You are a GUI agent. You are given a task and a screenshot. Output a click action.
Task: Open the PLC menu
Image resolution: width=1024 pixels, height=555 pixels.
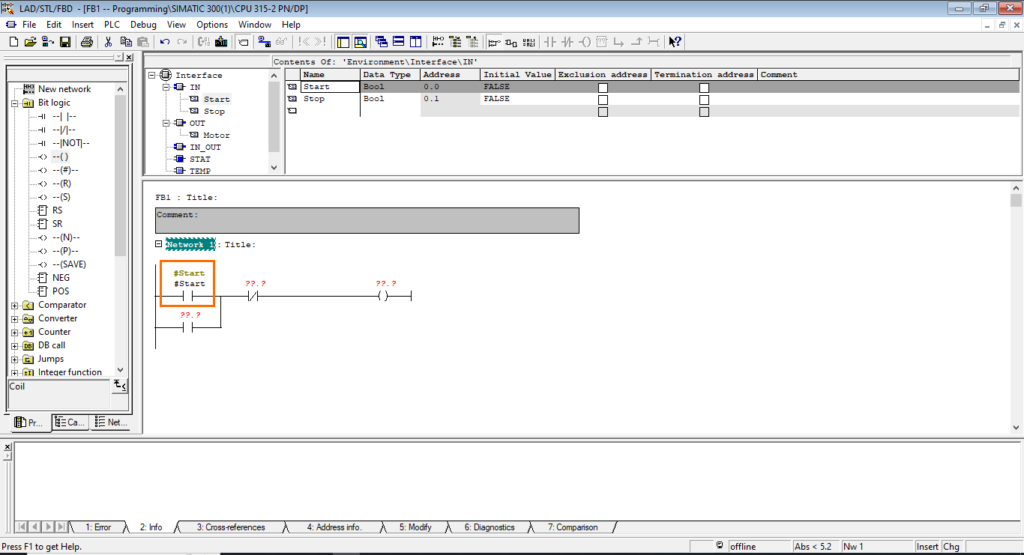click(111, 24)
